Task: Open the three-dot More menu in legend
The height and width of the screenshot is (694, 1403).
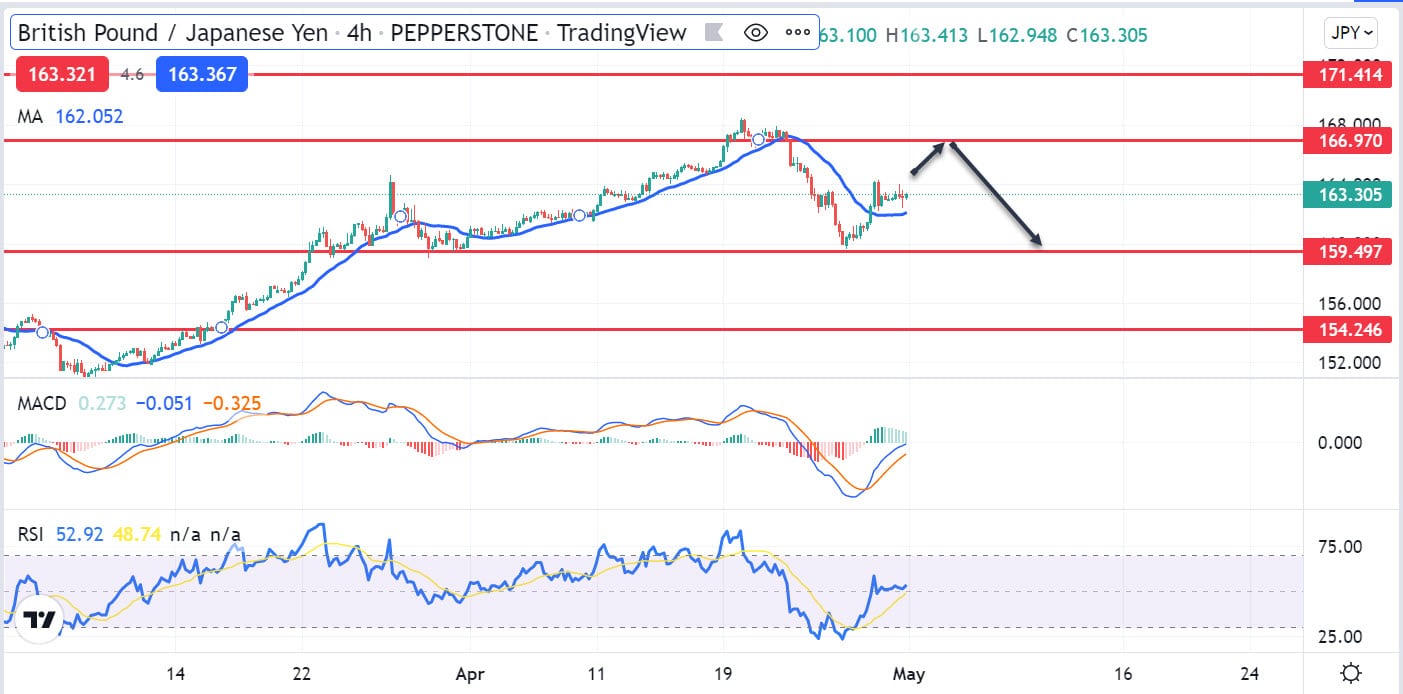Action: click(797, 33)
